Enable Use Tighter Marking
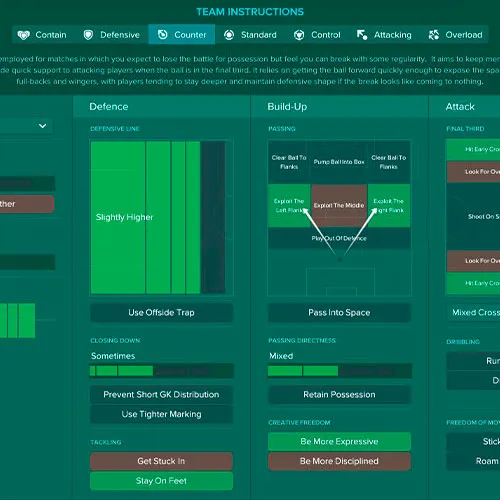 click(x=161, y=414)
